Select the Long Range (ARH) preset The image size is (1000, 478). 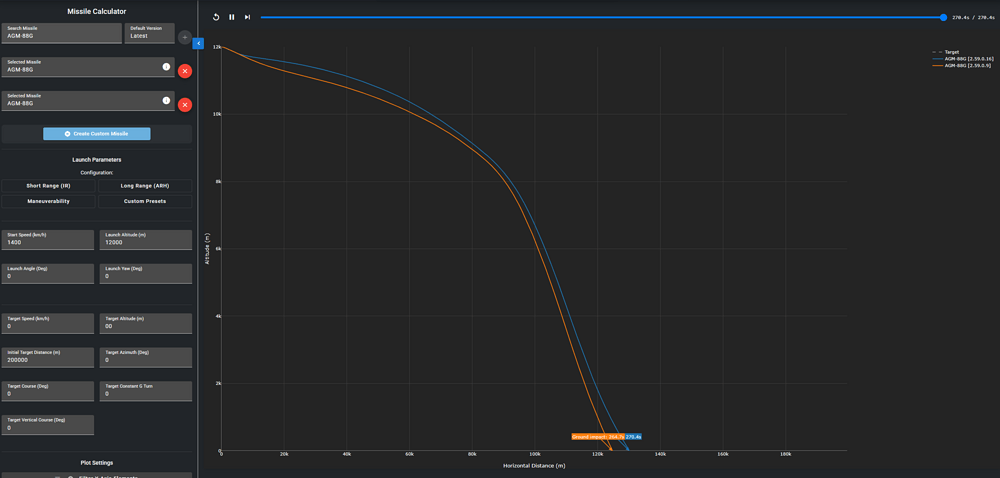[145, 185]
